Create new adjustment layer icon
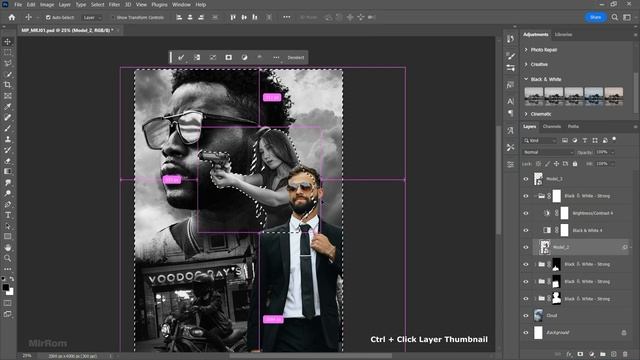640x360 pixels. pyautogui.click(x=591, y=354)
